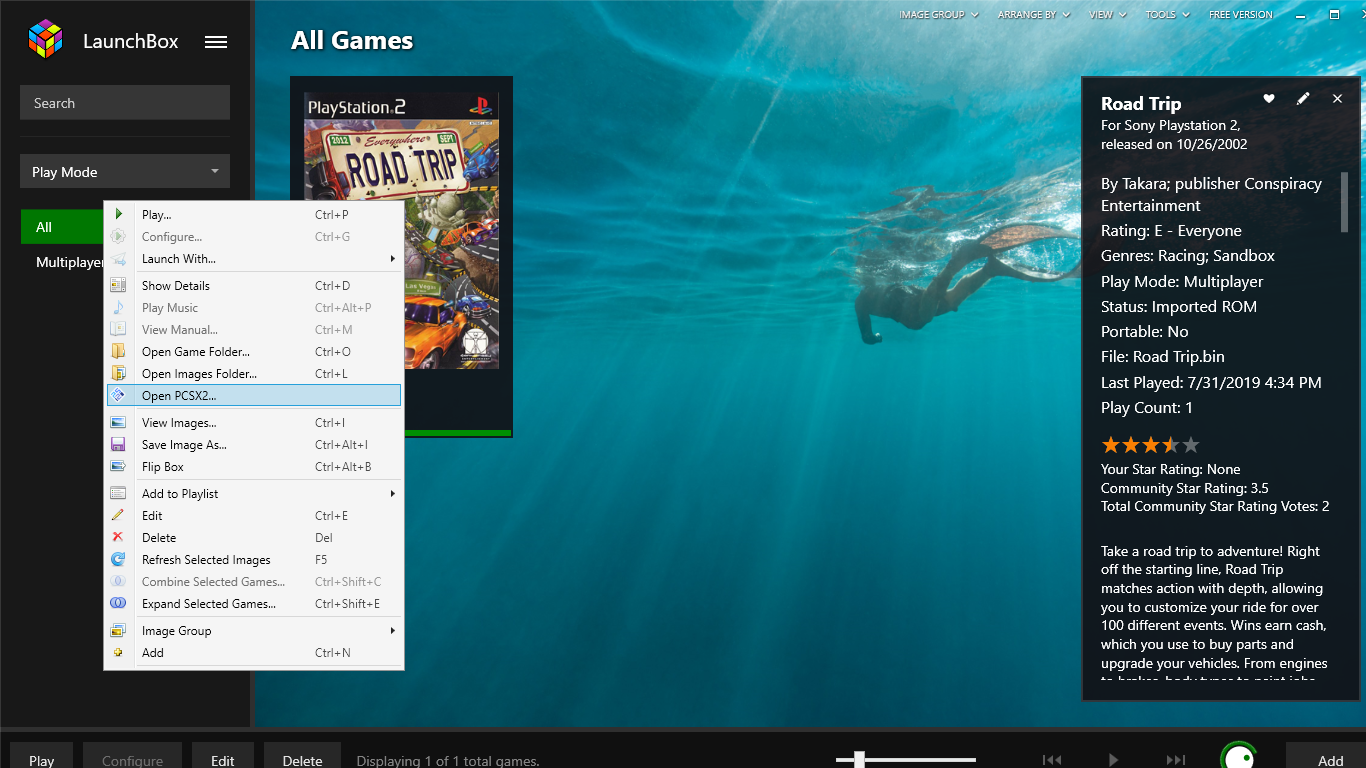This screenshot has width=1366, height=768.
Task: Click the View Images picture icon
Action: point(119,422)
